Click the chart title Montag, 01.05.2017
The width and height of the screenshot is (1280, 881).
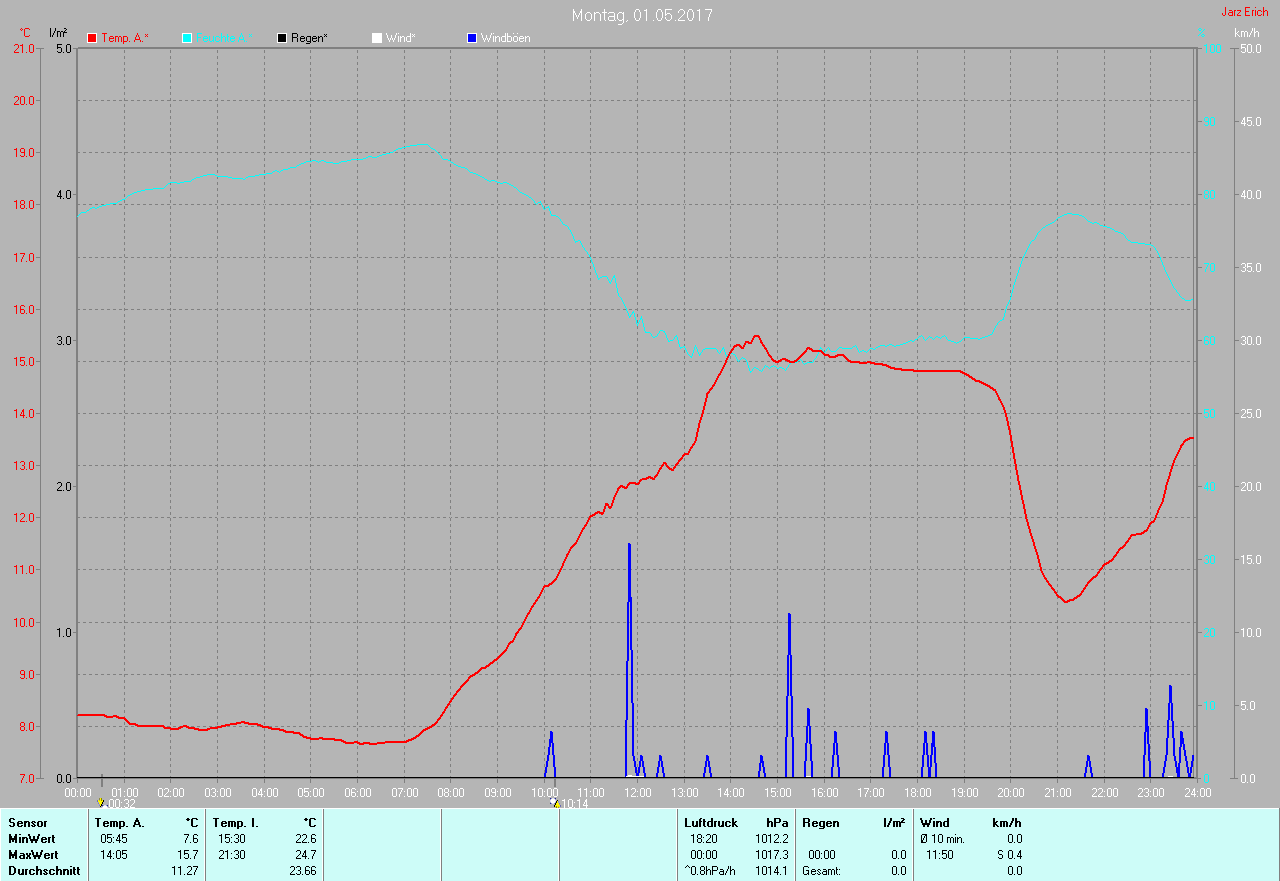(x=641, y=15)
